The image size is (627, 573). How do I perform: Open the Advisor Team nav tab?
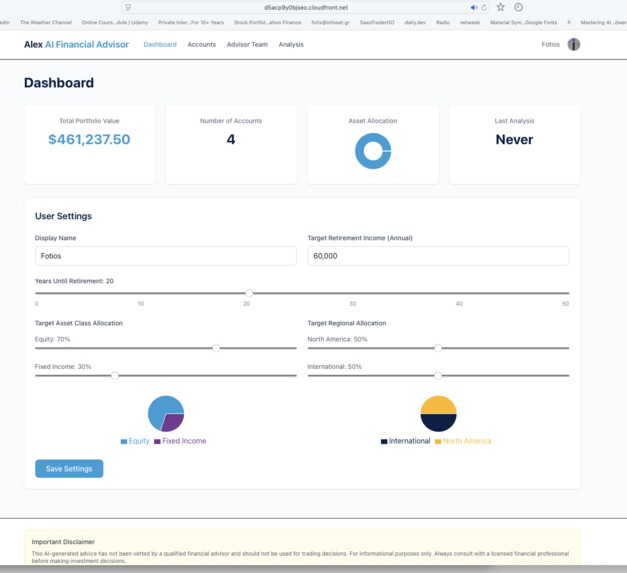(247, 44)
